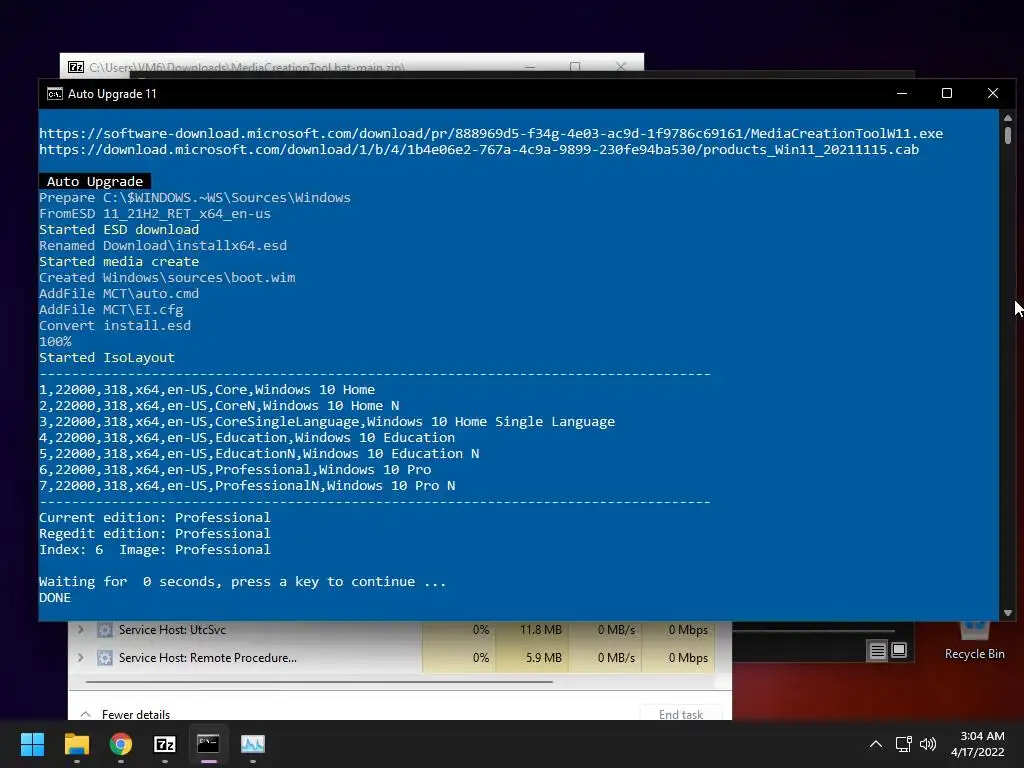Maximize the Auto Upgrade 11 window
The image size is (1024, 768).
pyautogui.click(x=947, y=93)
